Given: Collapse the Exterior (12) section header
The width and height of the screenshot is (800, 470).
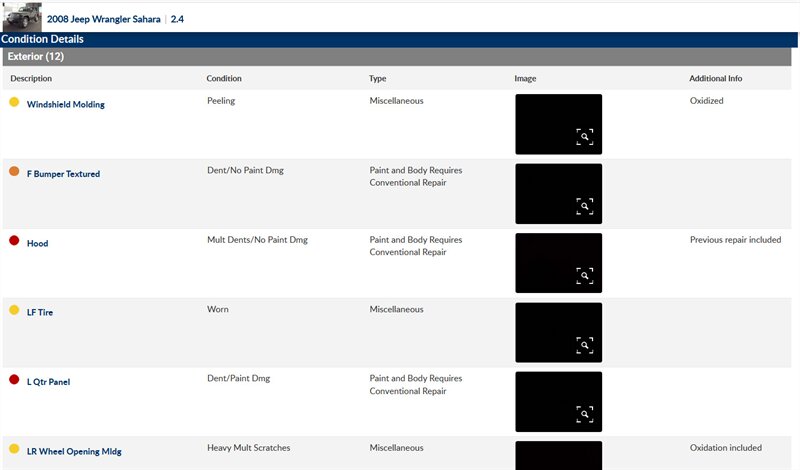Looking at the screenshot, I should (36, 57).
